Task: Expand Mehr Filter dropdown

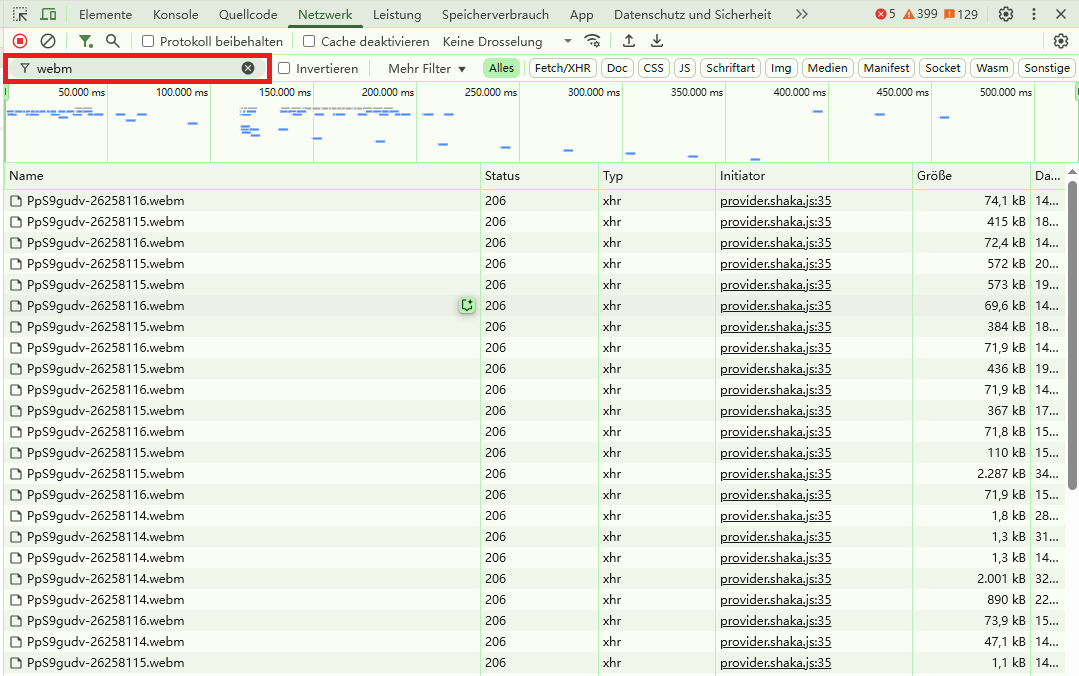Action: tap(427, 68)
